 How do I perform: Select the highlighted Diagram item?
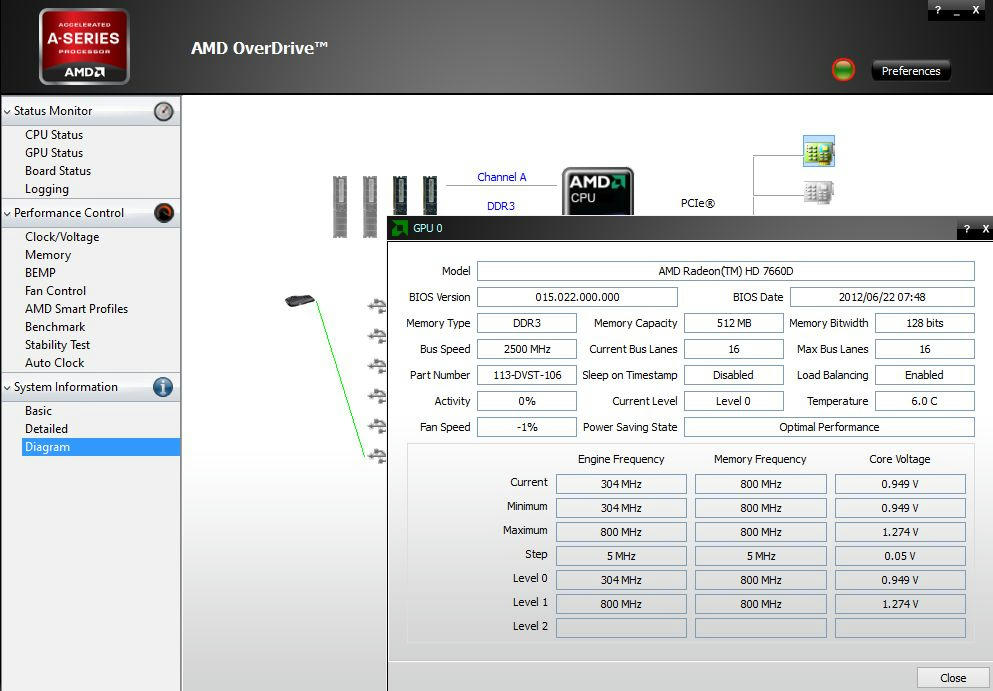point(101,447)
